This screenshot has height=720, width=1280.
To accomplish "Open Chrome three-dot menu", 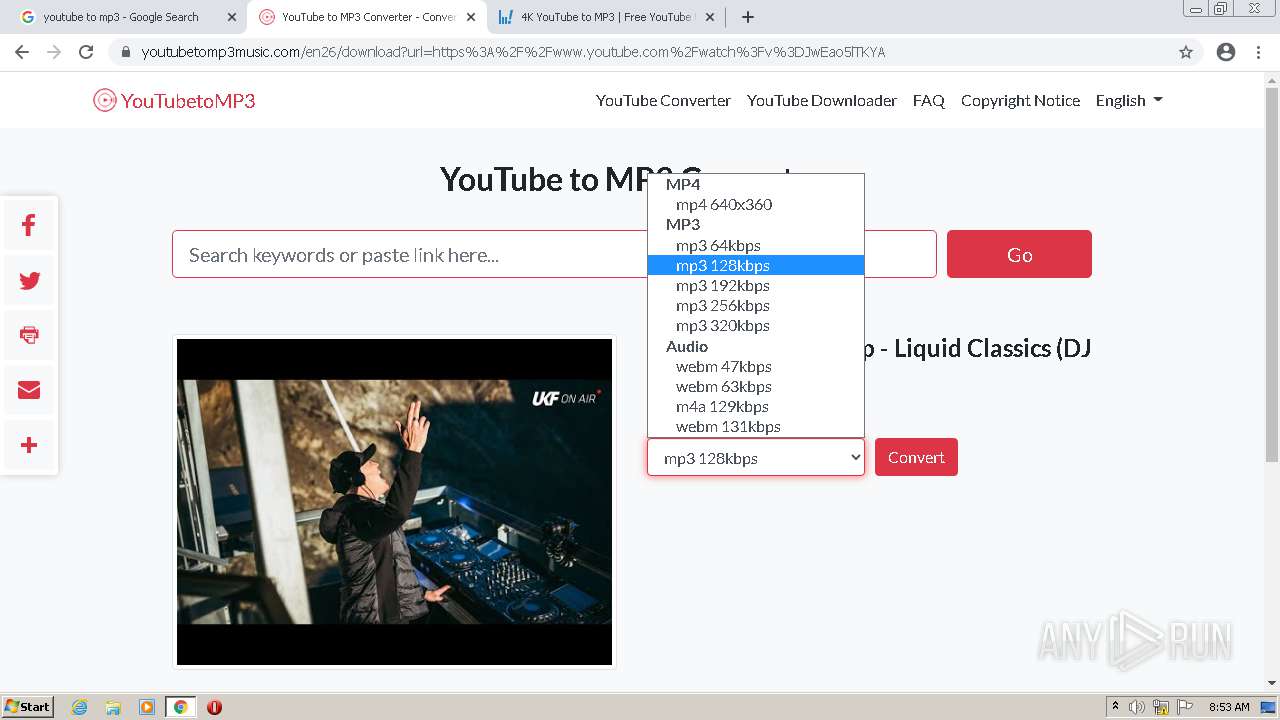I will pyautogui.click(x=1258, y=52).
